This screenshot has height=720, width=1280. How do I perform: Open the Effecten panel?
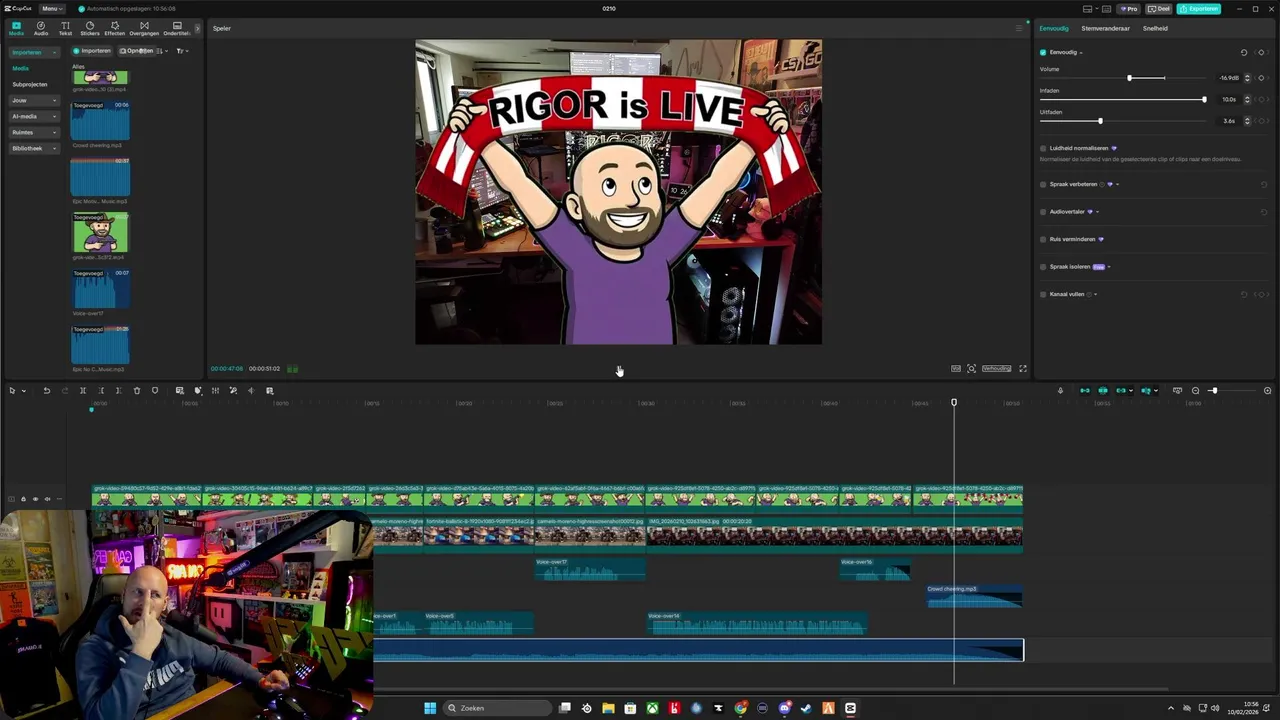115,28
